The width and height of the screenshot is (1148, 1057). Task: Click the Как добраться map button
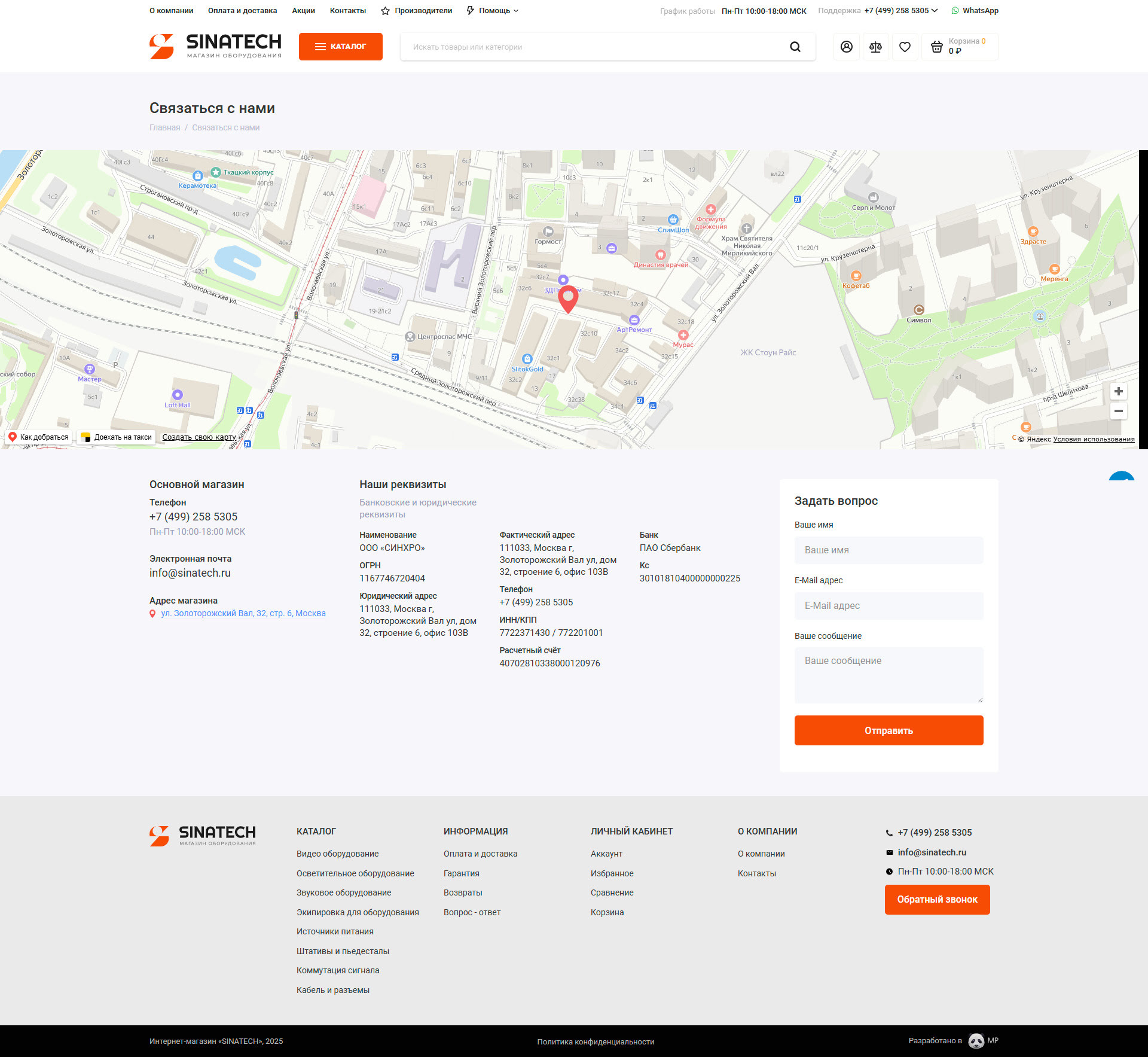click(x=39, y=437)
